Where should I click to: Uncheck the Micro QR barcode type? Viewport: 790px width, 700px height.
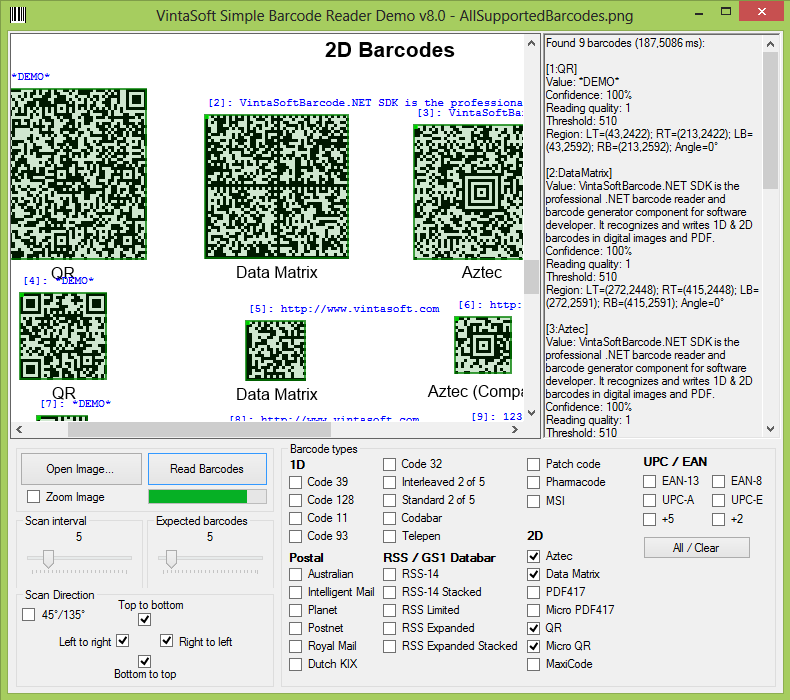click(534, 646)
